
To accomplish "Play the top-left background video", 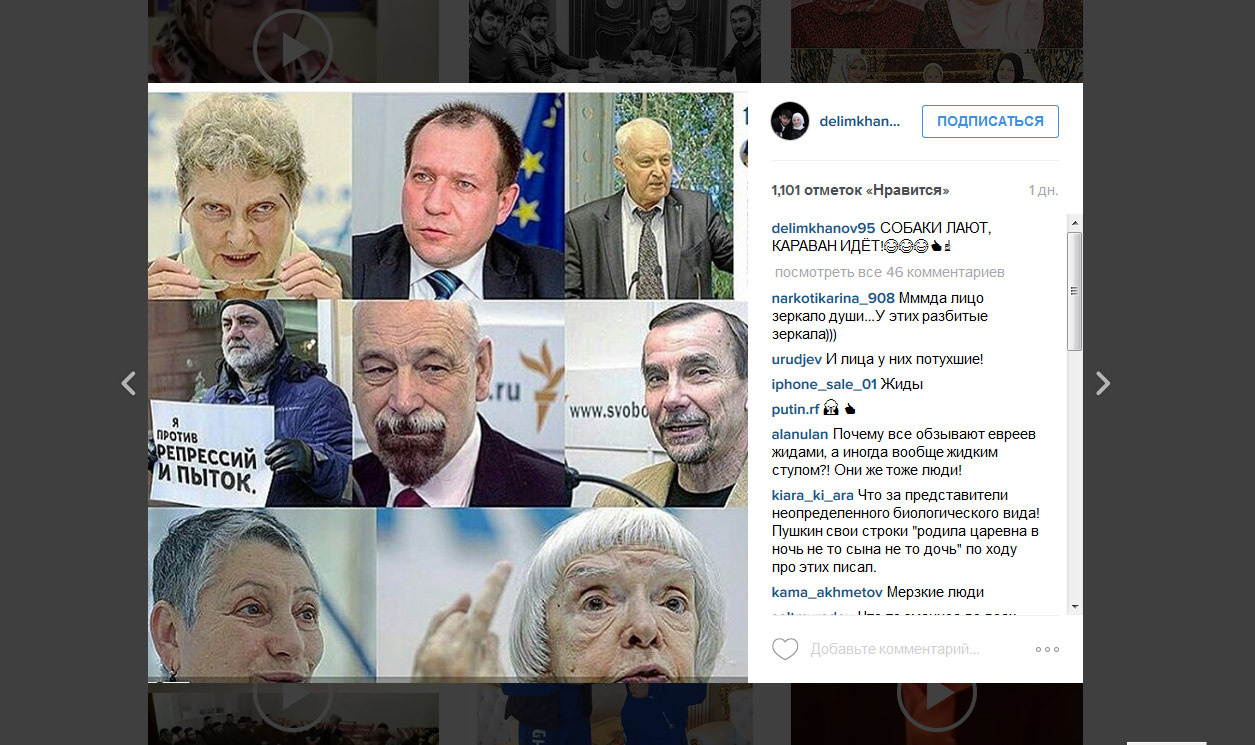I will point(292,46).
